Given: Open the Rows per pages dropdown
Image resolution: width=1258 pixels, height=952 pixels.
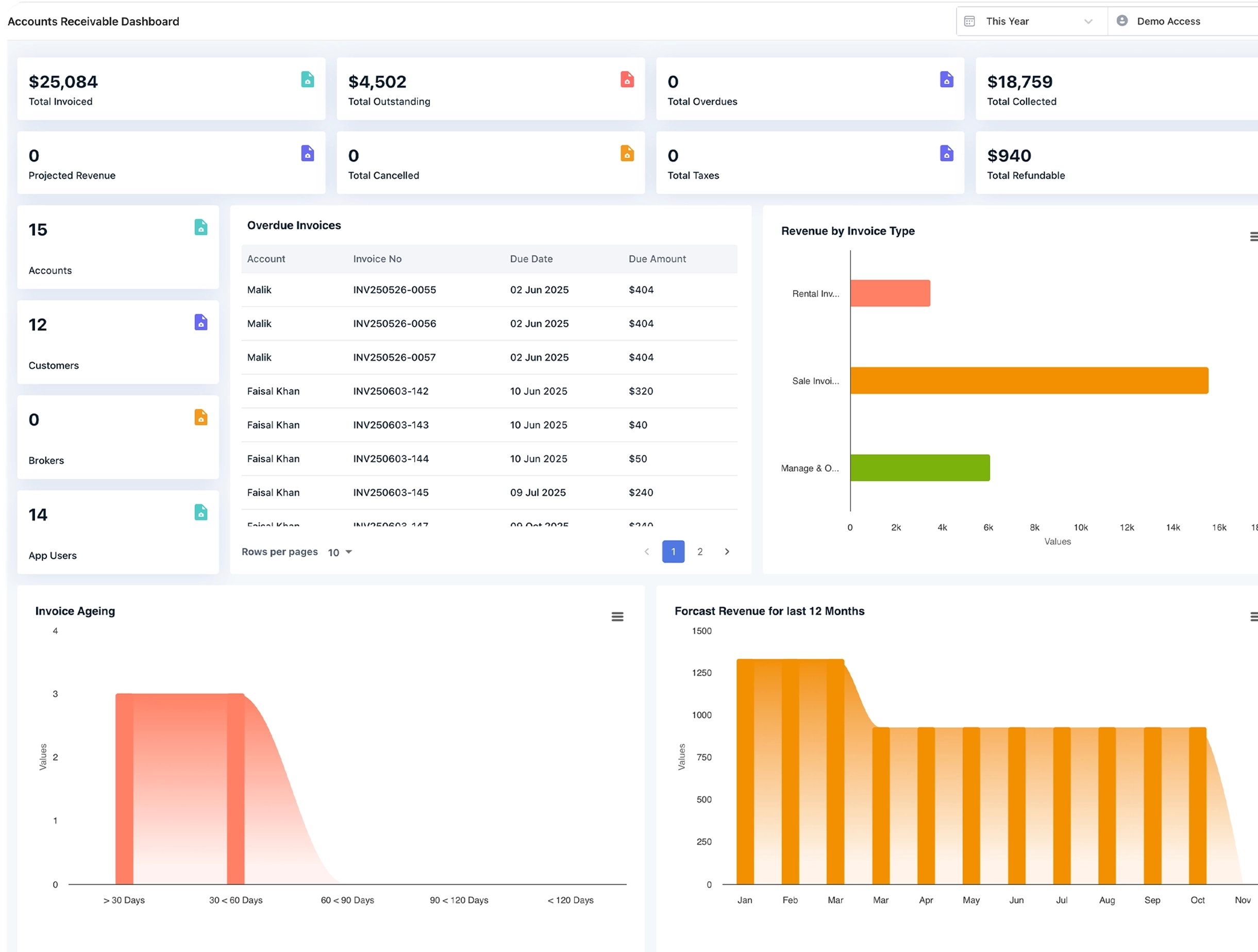Looking at the screenshot, I should (x=340, y=552).
